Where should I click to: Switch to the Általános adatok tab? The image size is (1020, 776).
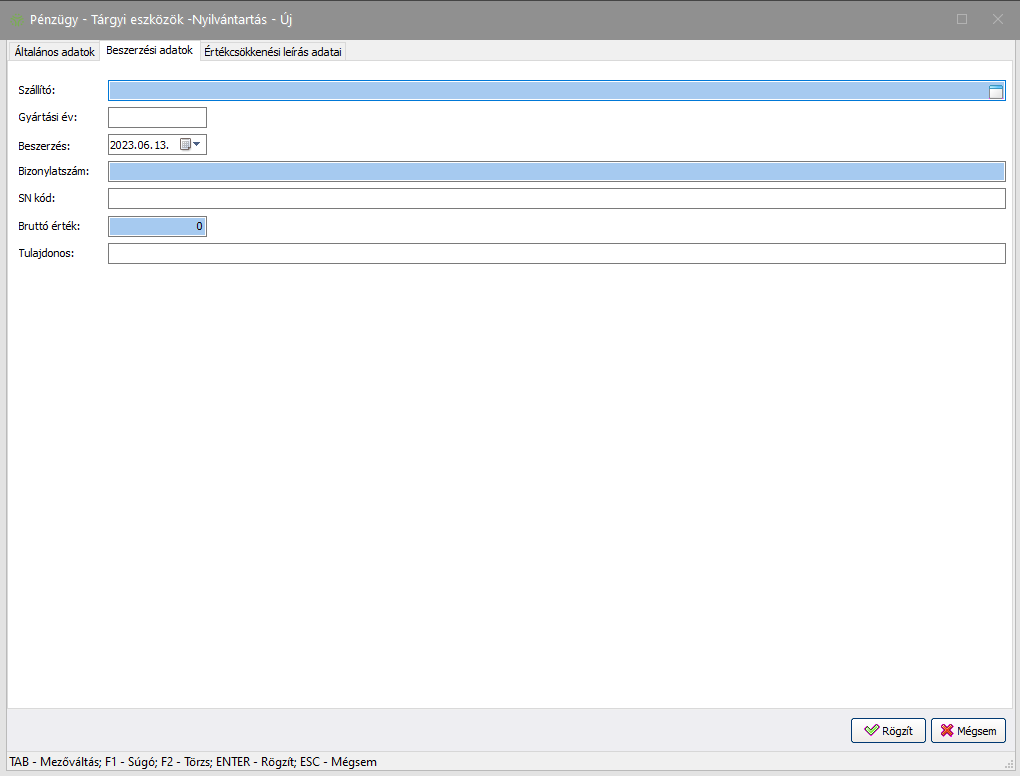(55, 52)
